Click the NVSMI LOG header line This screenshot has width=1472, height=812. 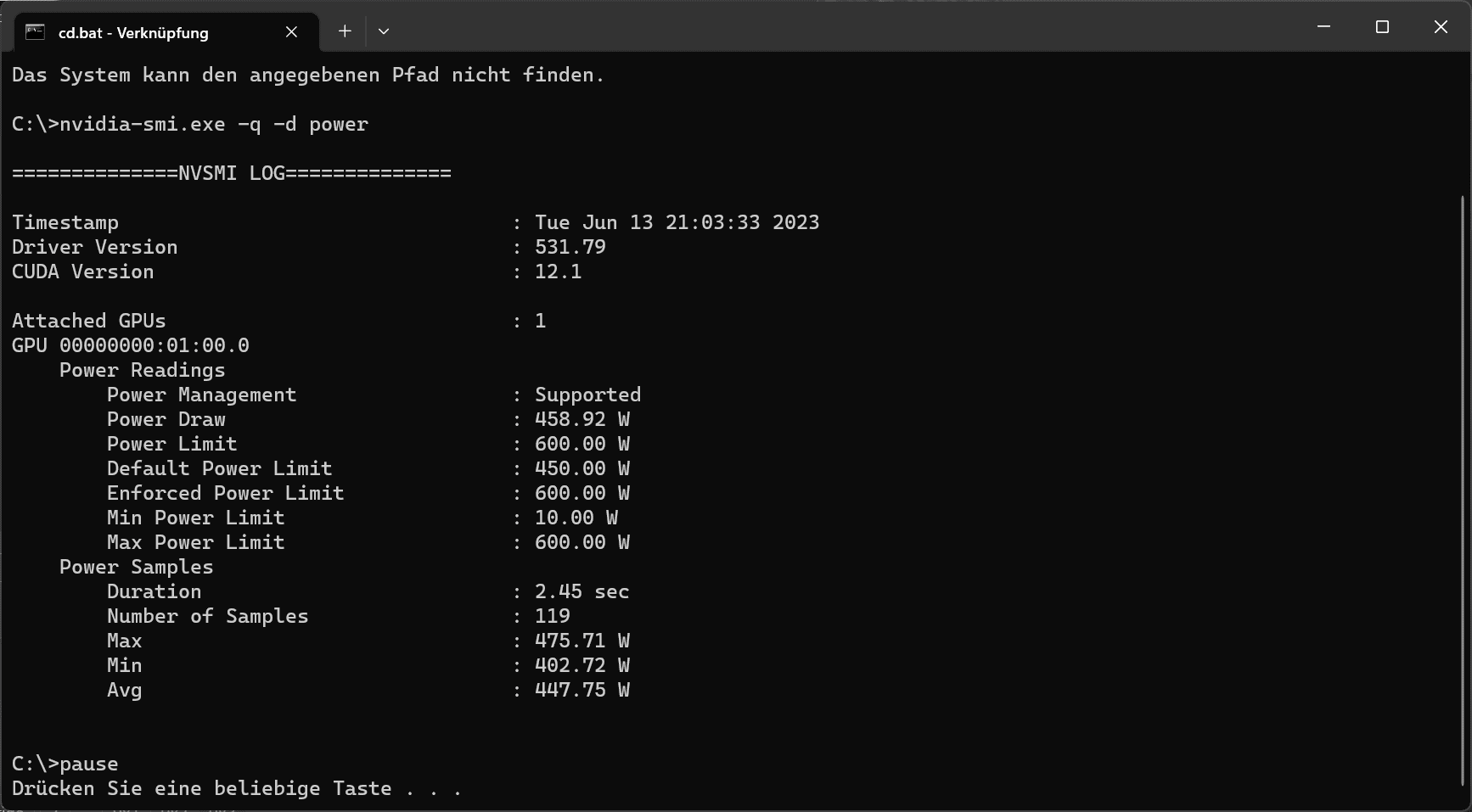(232, 173)
